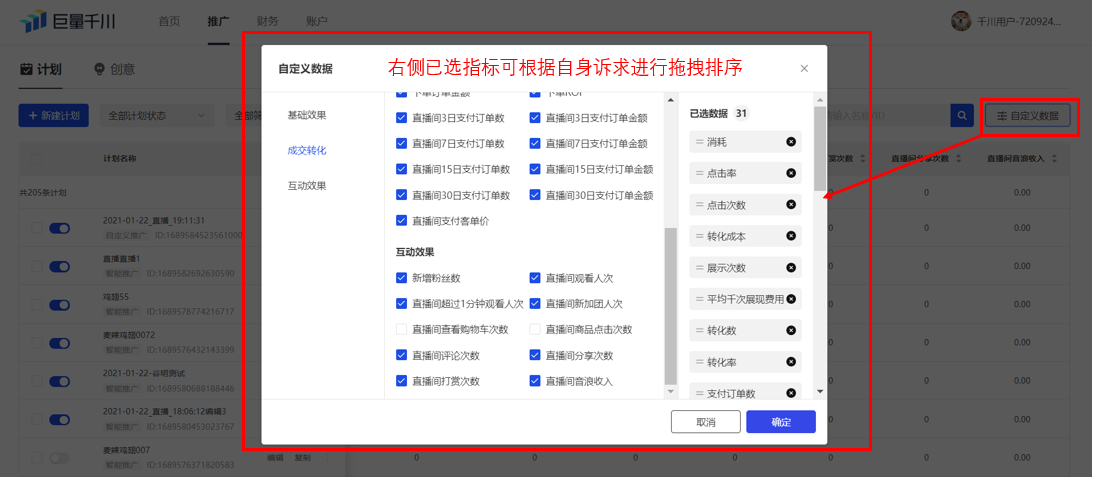1094x477 pixels.
Task: Remove 消耗 from selected data list
Action: point(790,142)
